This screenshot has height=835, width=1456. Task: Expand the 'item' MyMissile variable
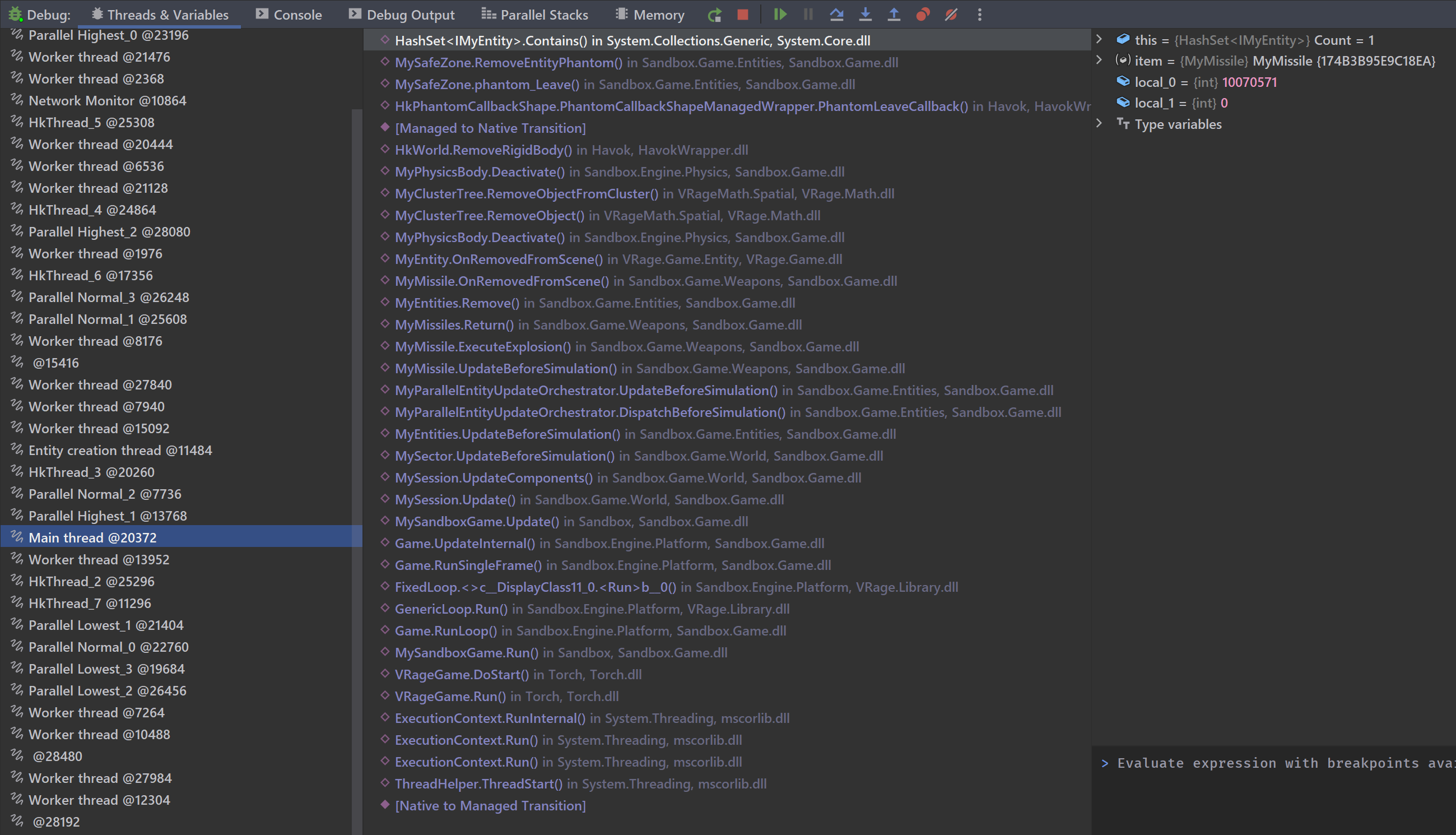coord(1099,60)
